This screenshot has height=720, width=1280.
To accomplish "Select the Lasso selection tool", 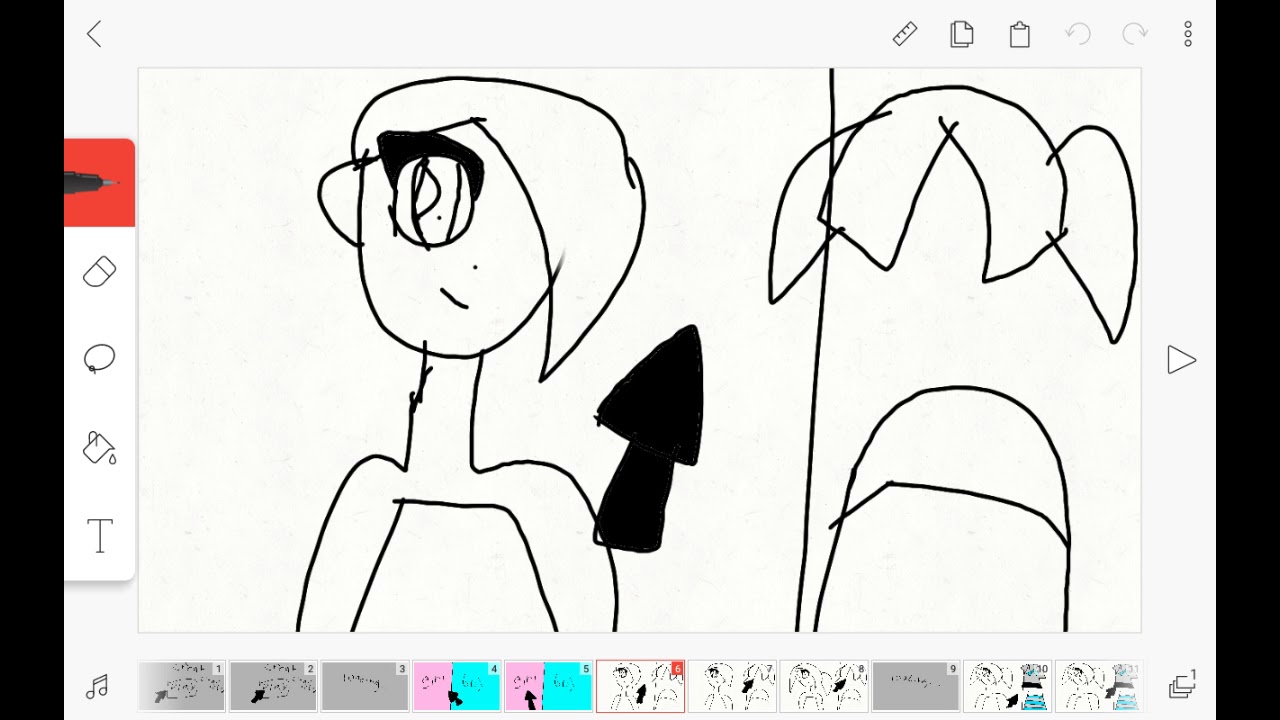I will coord(100,359).
